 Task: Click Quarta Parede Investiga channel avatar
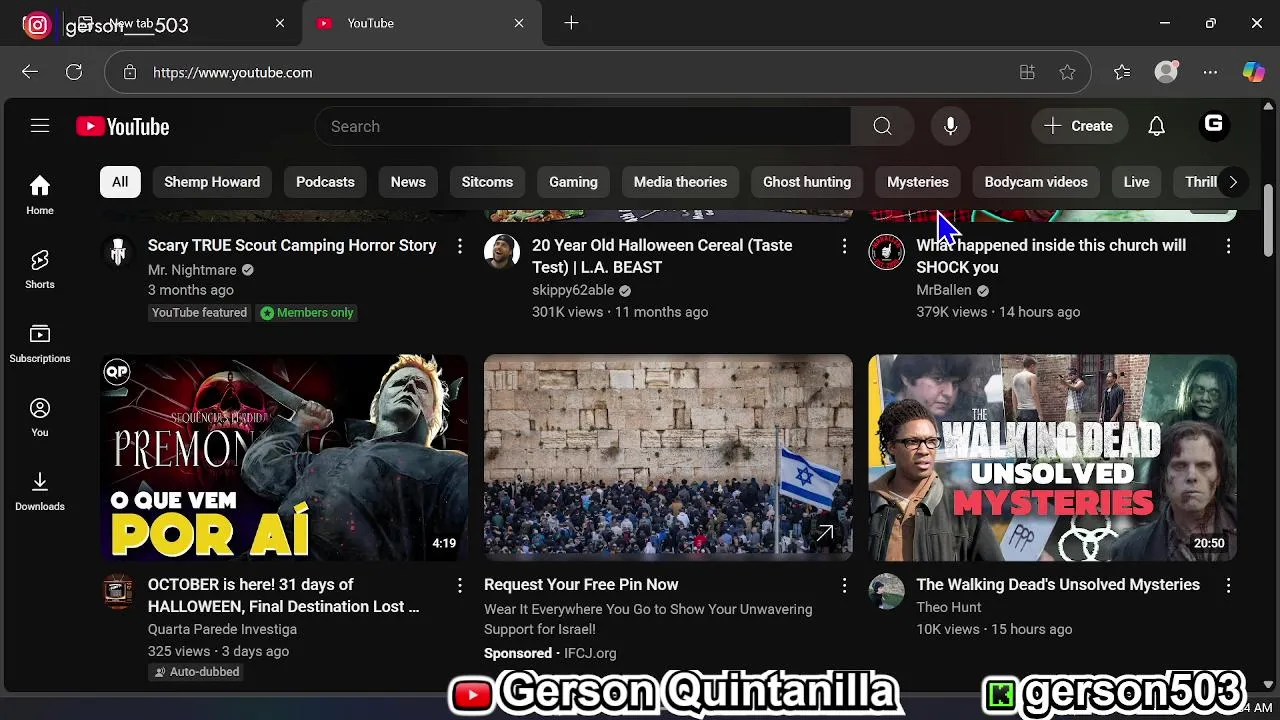[x=118, y=591]
